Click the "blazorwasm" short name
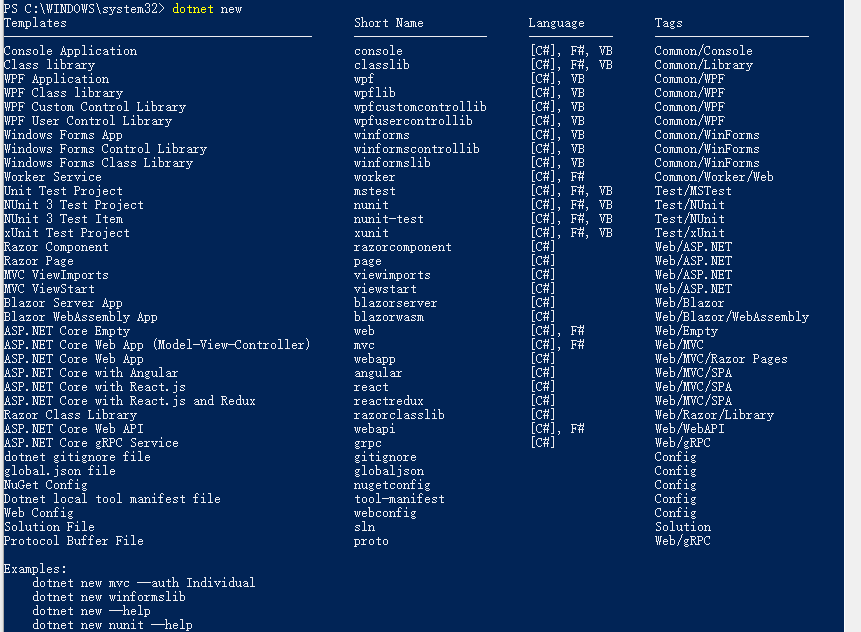The height and width of the screenshot is (632, 861). tap(389, 317)
